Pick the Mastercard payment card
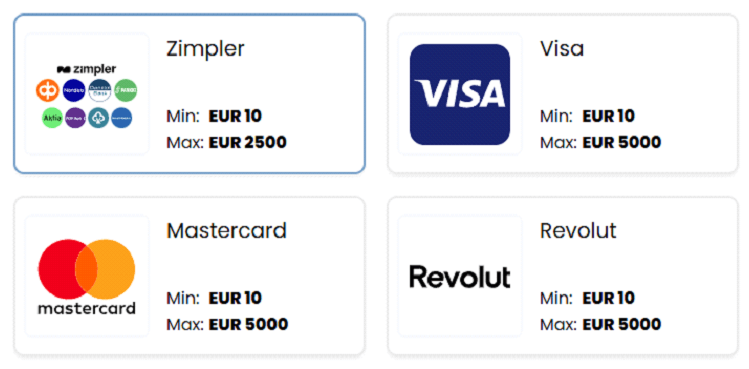The height and width of the screenshot is (369, 749). click(x=190, y=276)
